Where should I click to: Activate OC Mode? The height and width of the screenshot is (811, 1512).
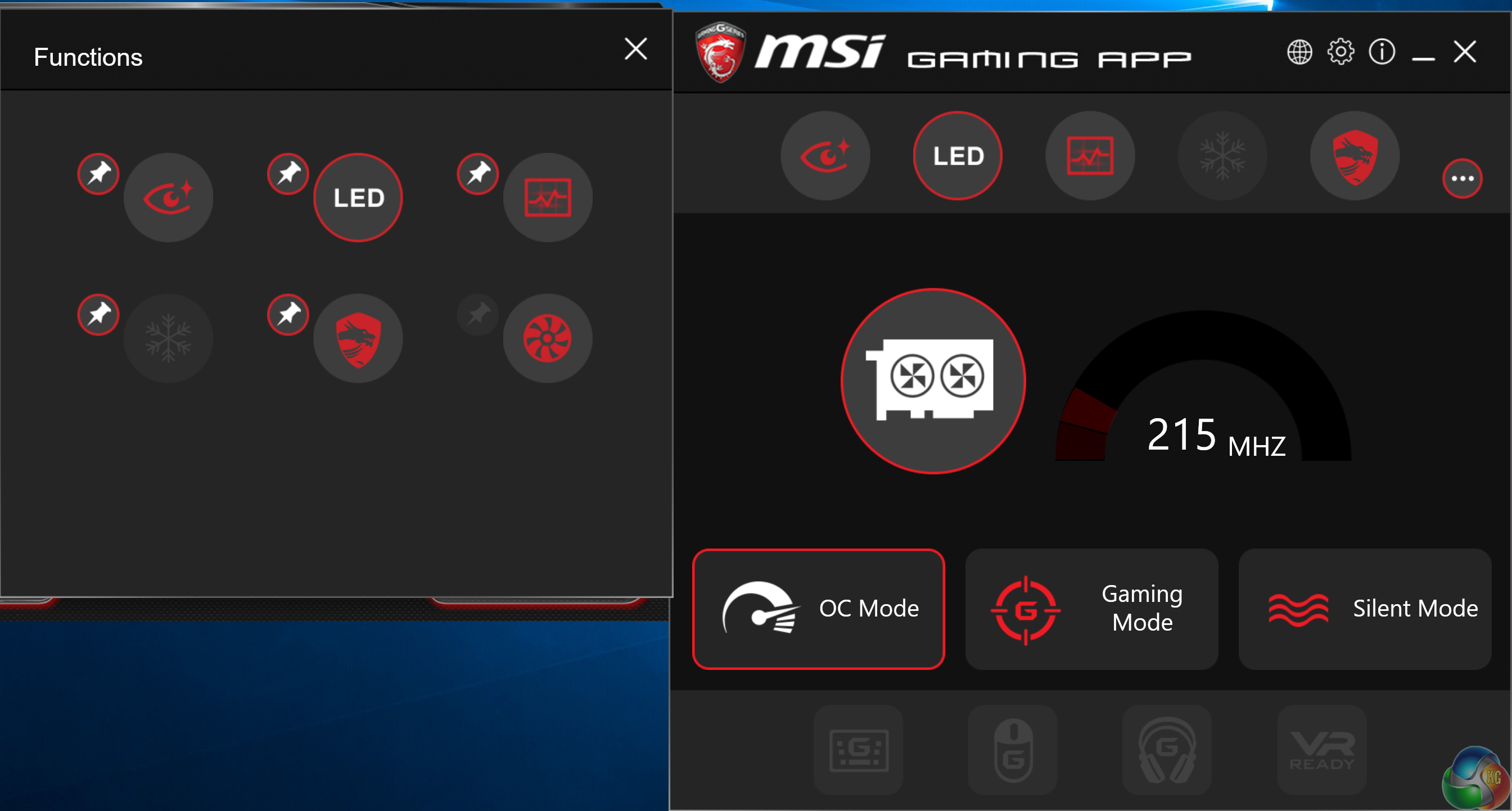(x=818, y=609)
